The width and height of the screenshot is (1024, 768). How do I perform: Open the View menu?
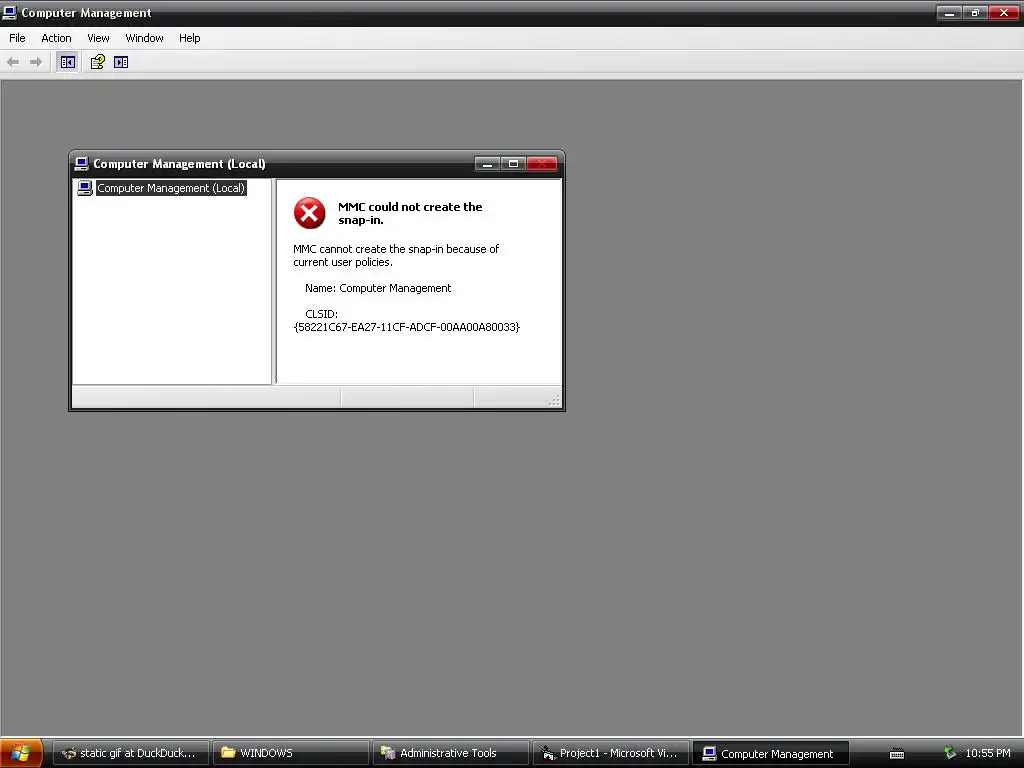click(98, 38)
